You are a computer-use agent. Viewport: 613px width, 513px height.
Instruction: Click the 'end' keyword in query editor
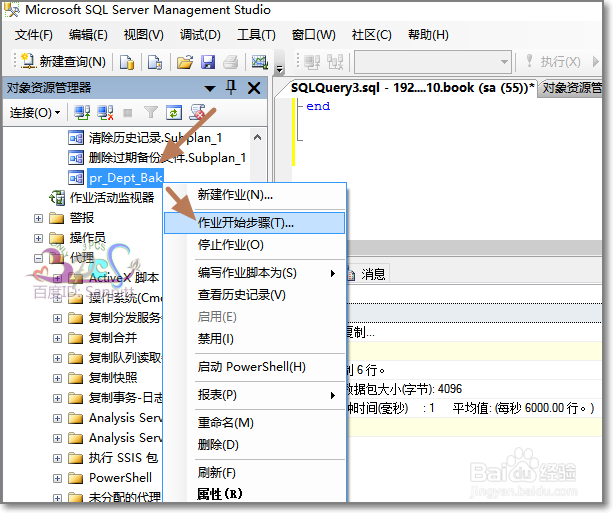coord(318,106)
